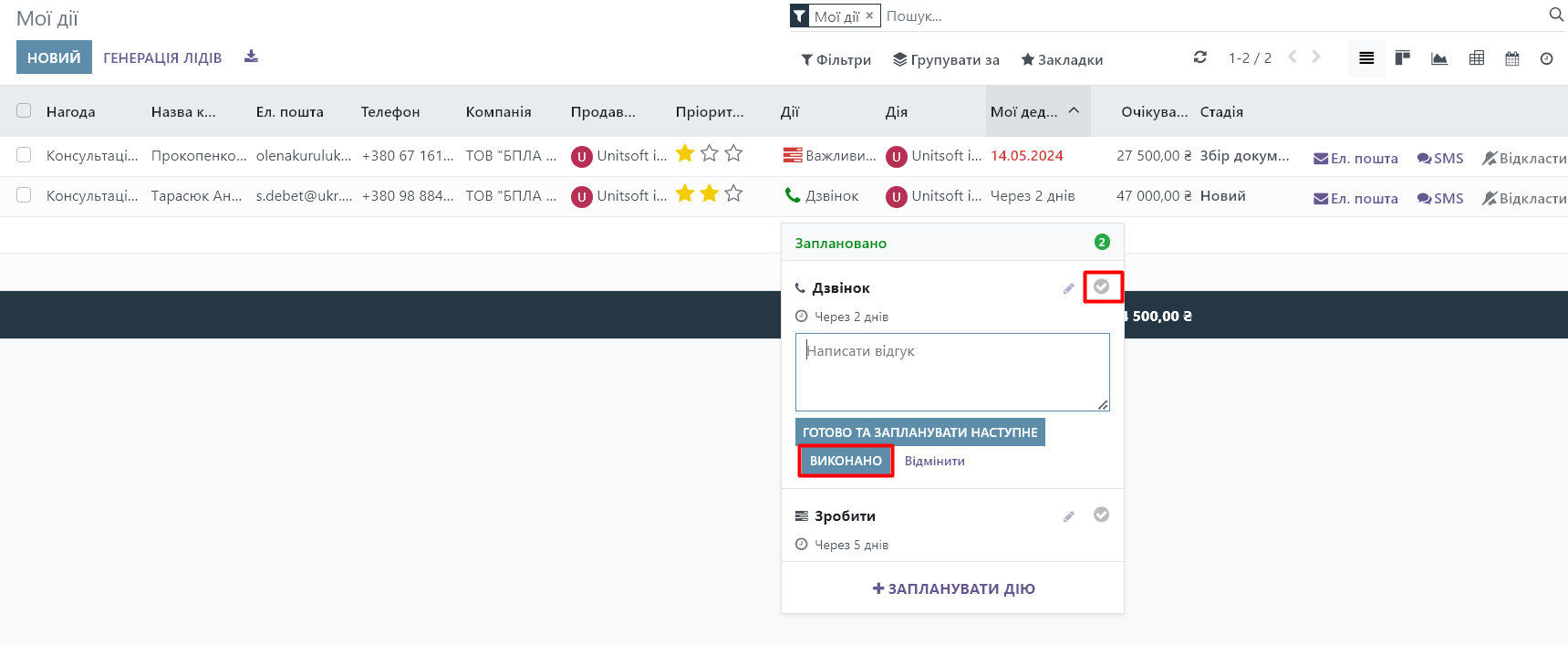Refresh the records list

point(1200,57)
